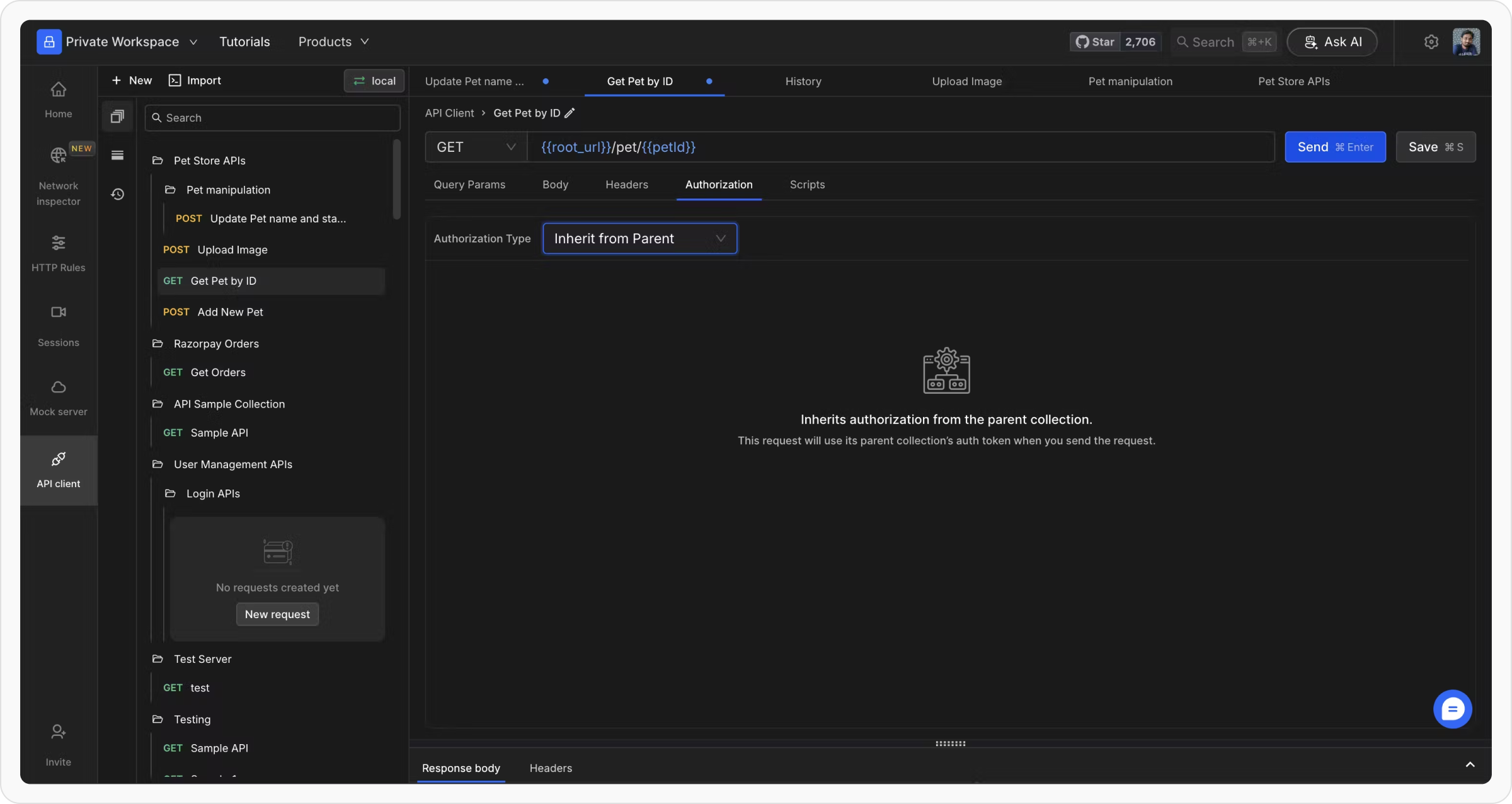Open HTTP Rules from the sidebar

click(x=58, y=243)
